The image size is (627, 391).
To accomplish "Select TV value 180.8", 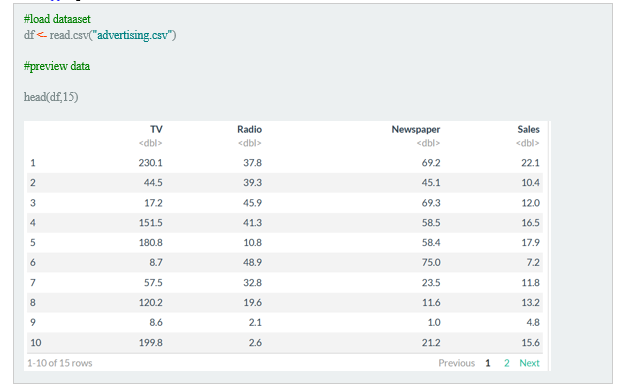I will pyautogui.click(x=150, y=243).
